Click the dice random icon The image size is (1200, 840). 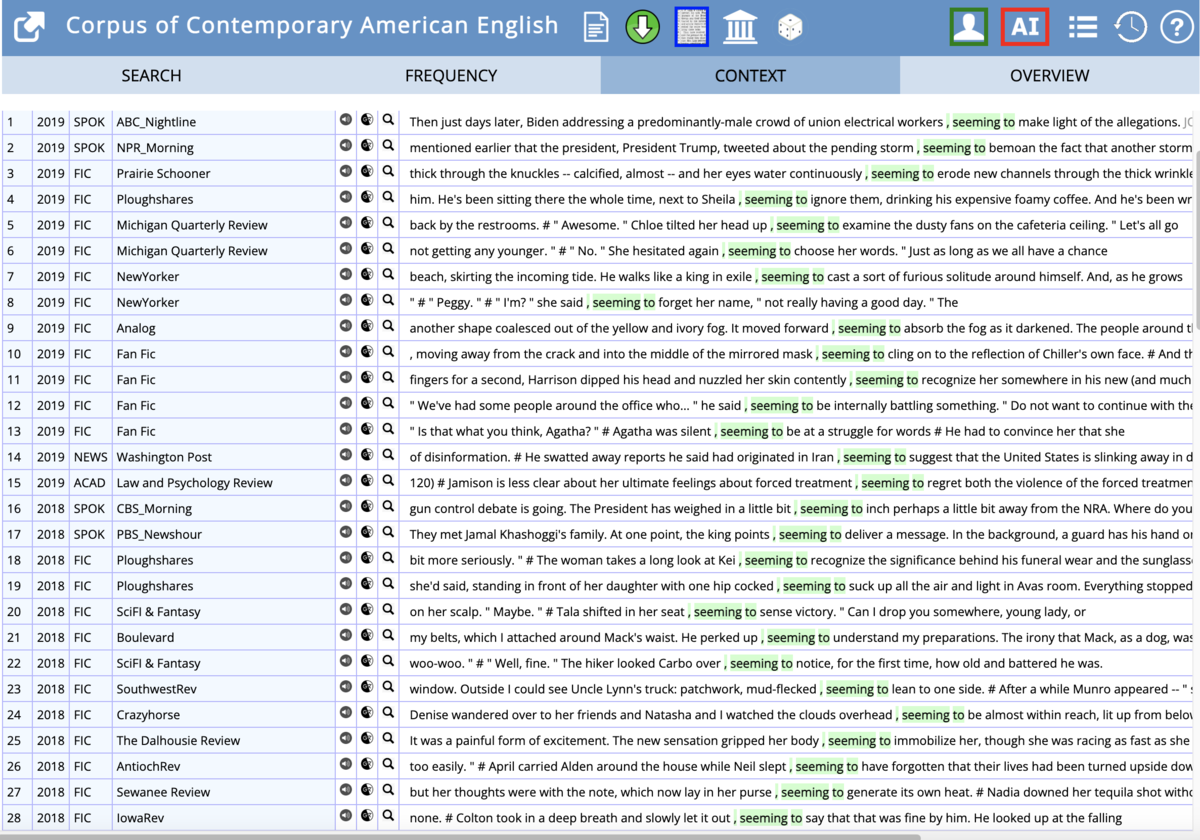pos(790,28)
